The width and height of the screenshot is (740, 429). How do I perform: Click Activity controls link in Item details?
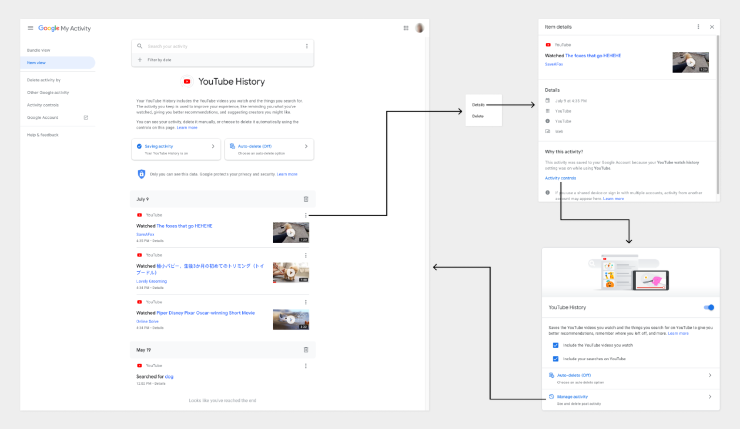560,178
